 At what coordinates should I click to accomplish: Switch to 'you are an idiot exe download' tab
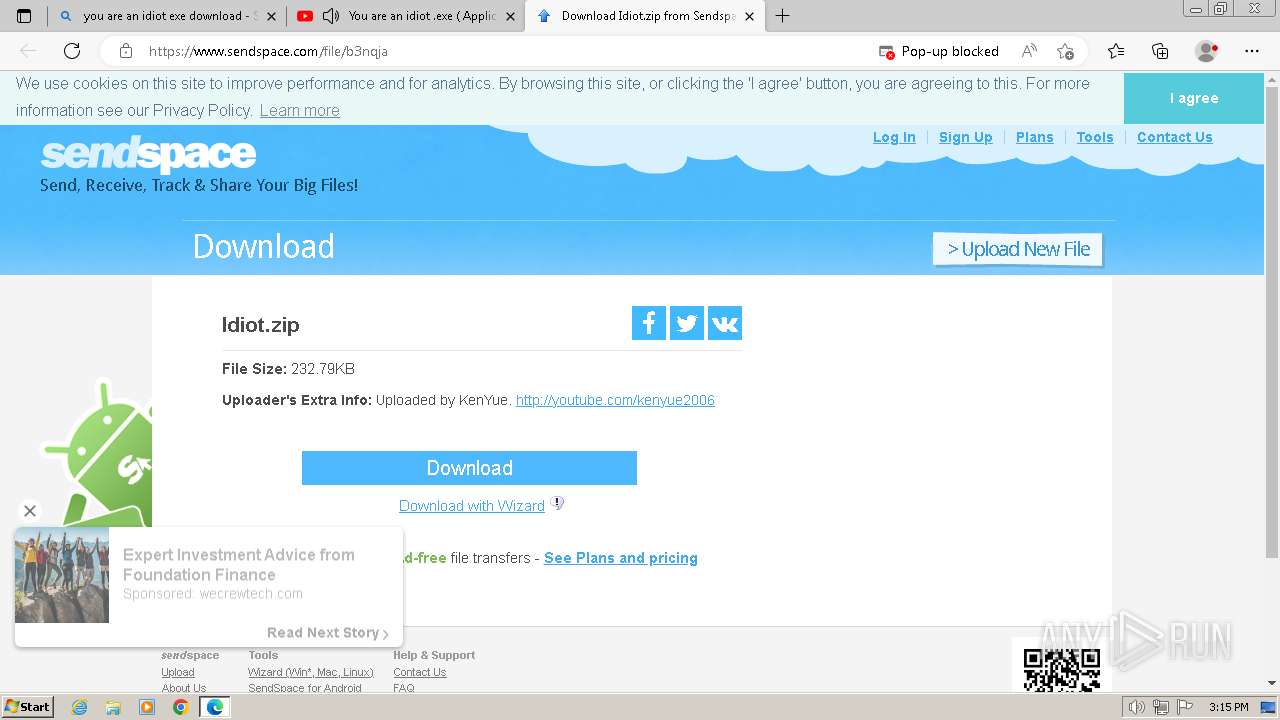165,16
